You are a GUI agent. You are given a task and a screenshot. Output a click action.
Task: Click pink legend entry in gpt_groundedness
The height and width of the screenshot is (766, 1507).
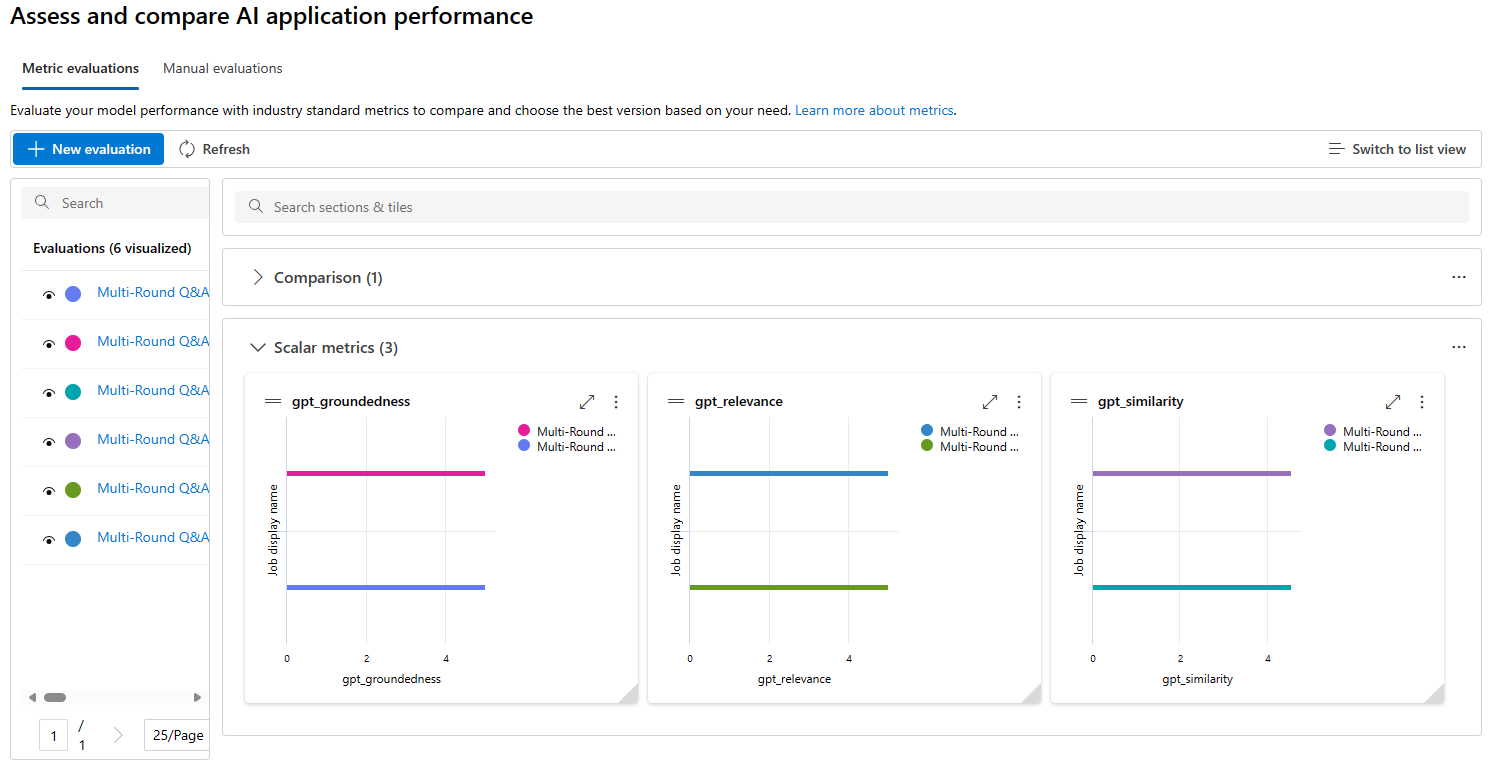567,431
